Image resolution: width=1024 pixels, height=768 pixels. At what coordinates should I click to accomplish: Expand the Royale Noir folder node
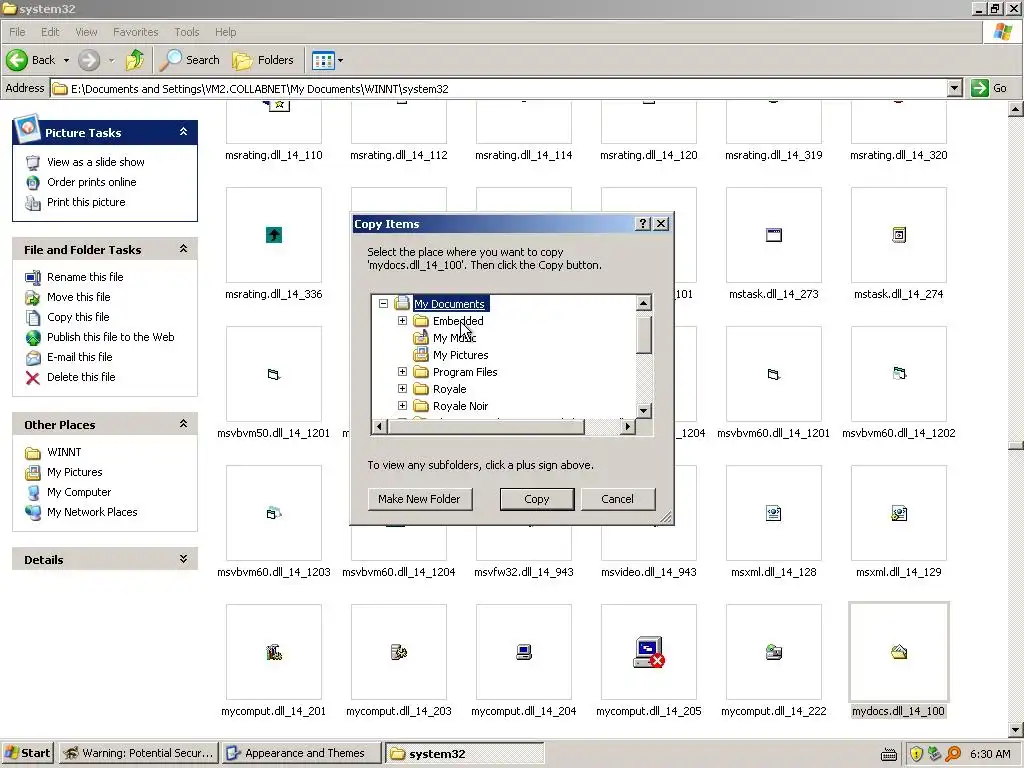tap(402, 406)
